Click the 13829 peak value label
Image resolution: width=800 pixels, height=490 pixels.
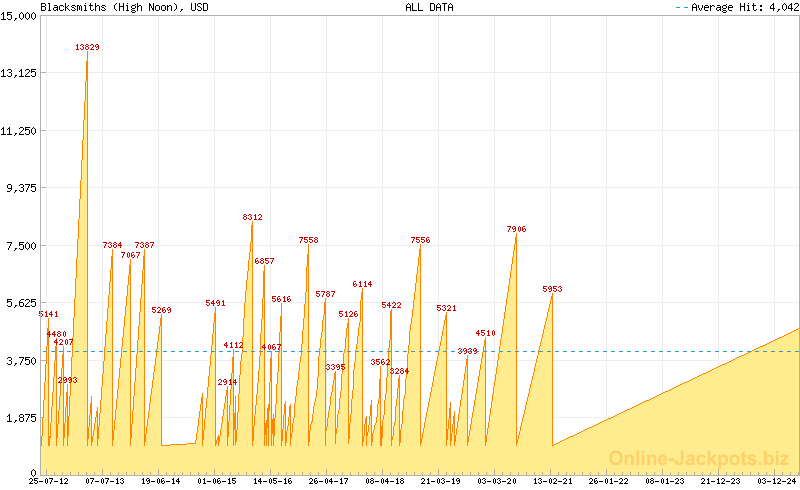click(87, 47)
